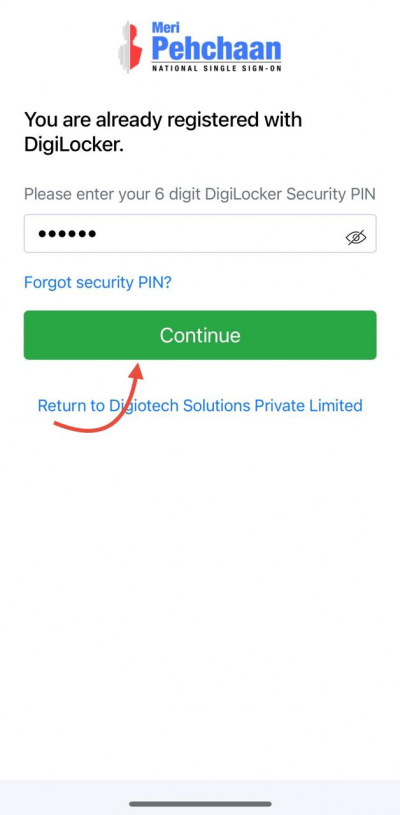Tap the word 'Pehchaan' in the header logo
400x815 pixels.
(217, 48)
